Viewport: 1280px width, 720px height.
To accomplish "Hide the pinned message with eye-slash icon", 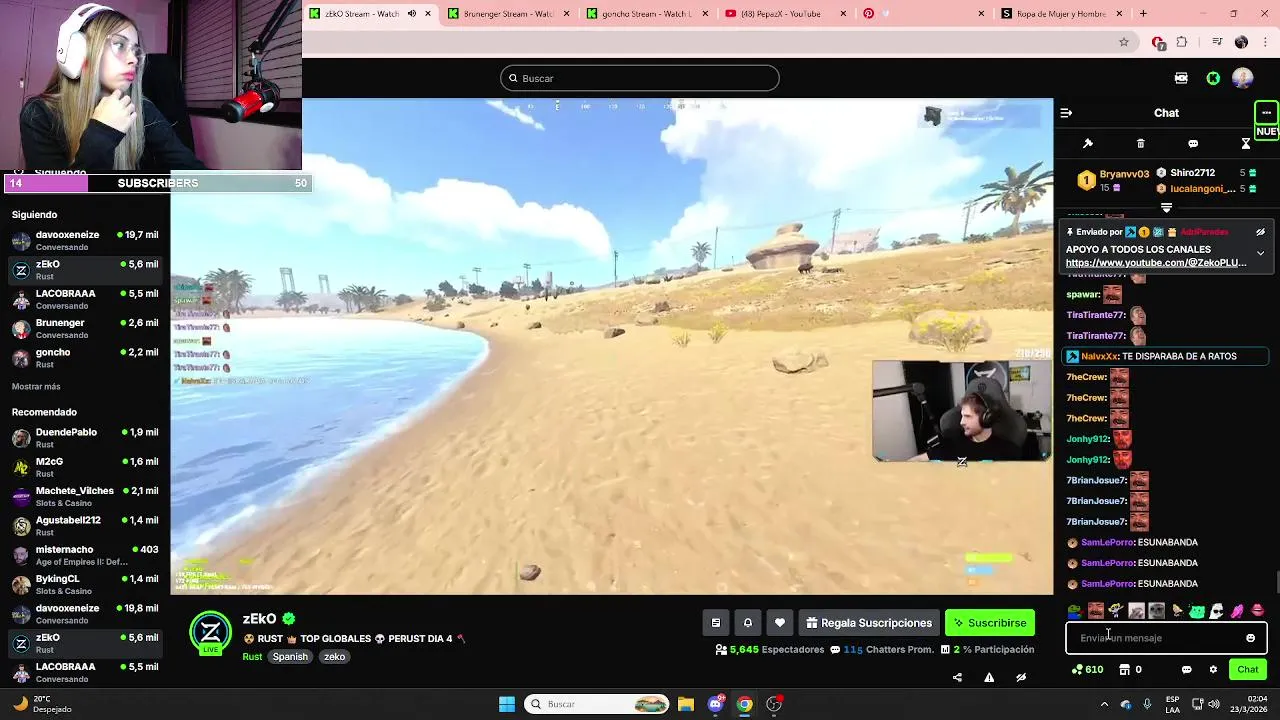I will click(x=1260, y=232).
